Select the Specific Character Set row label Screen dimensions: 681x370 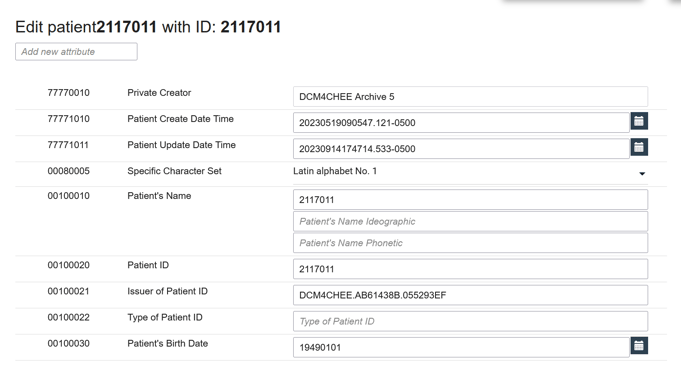coord(174,171)
